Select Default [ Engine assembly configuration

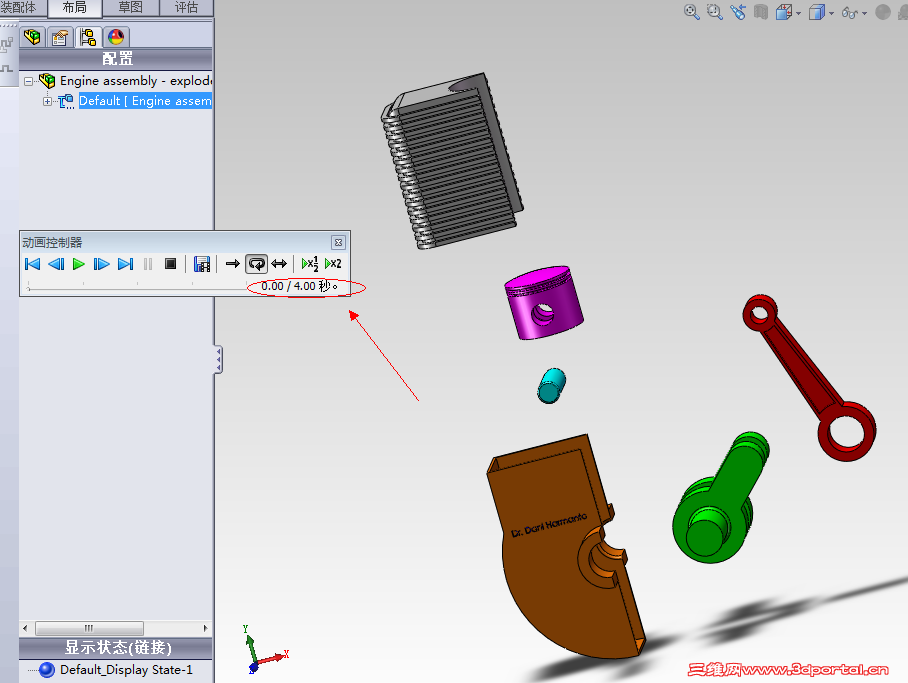point(145,101)
